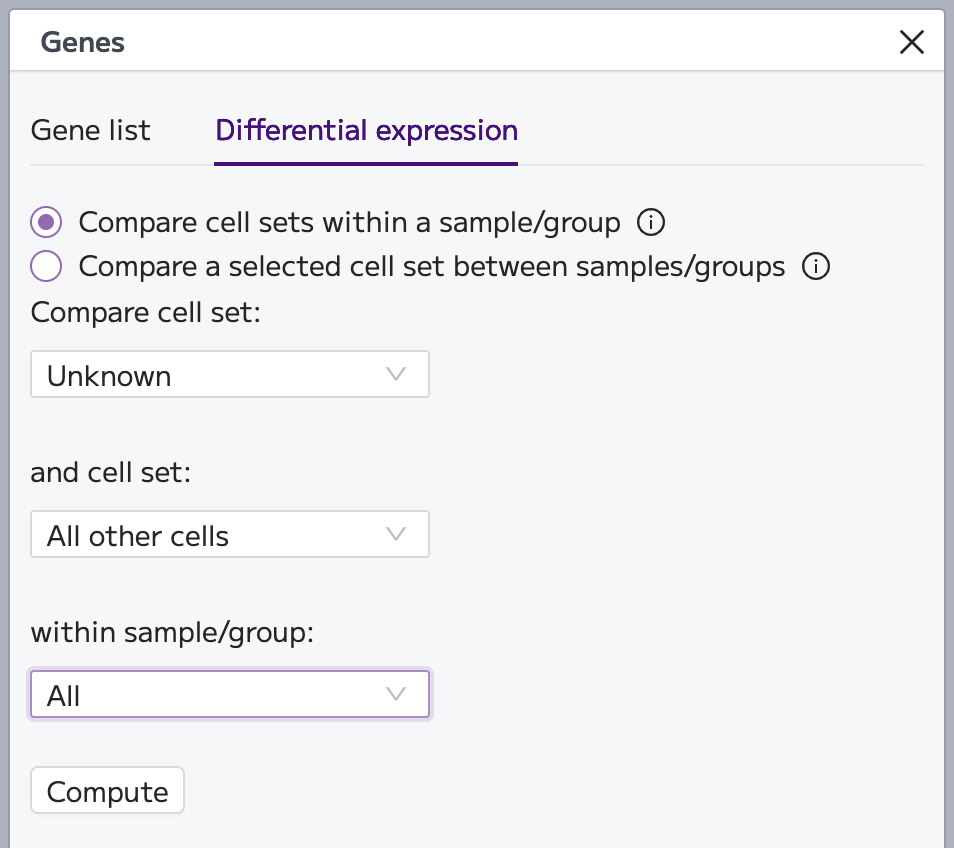Click label text Compare a selected cell set between samples/groups
Image resolution: width=954 pixels, height=848 pixels.
(432, 267)
